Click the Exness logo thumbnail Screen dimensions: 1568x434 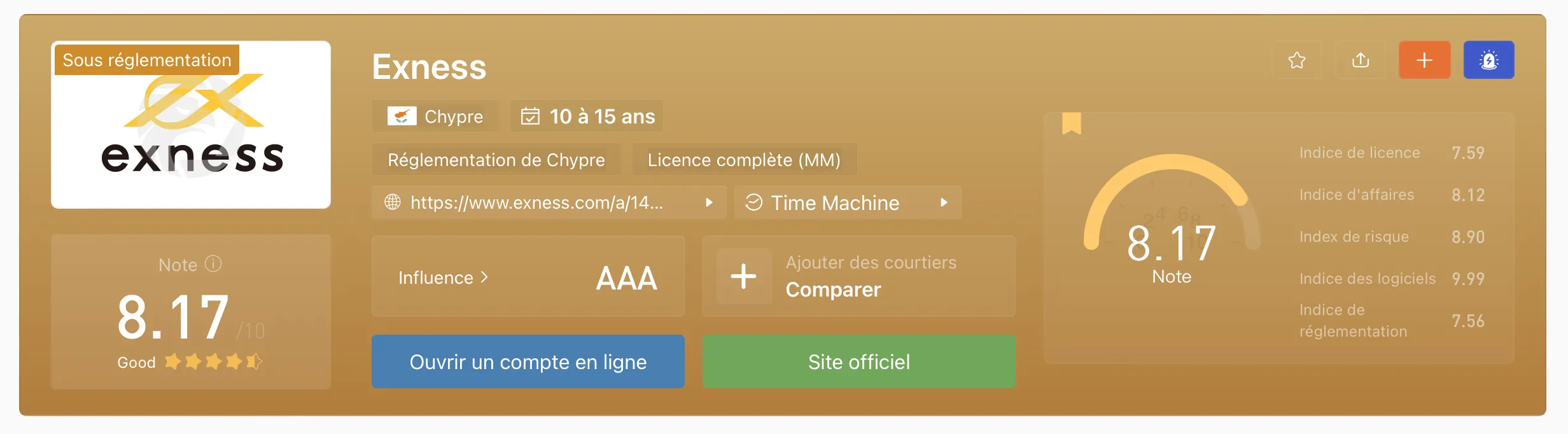[191, 125]
